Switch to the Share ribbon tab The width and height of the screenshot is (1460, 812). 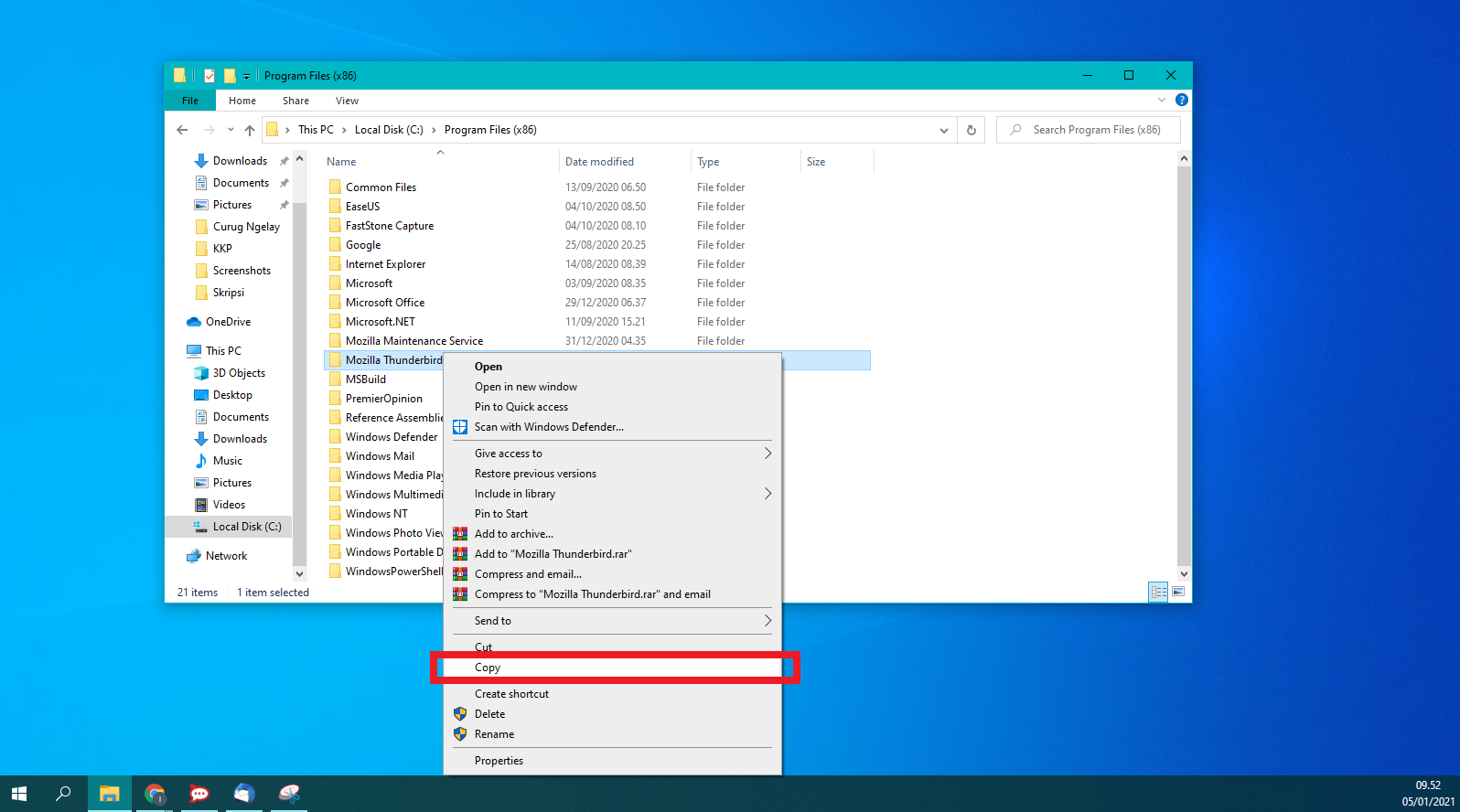(295, 101)
